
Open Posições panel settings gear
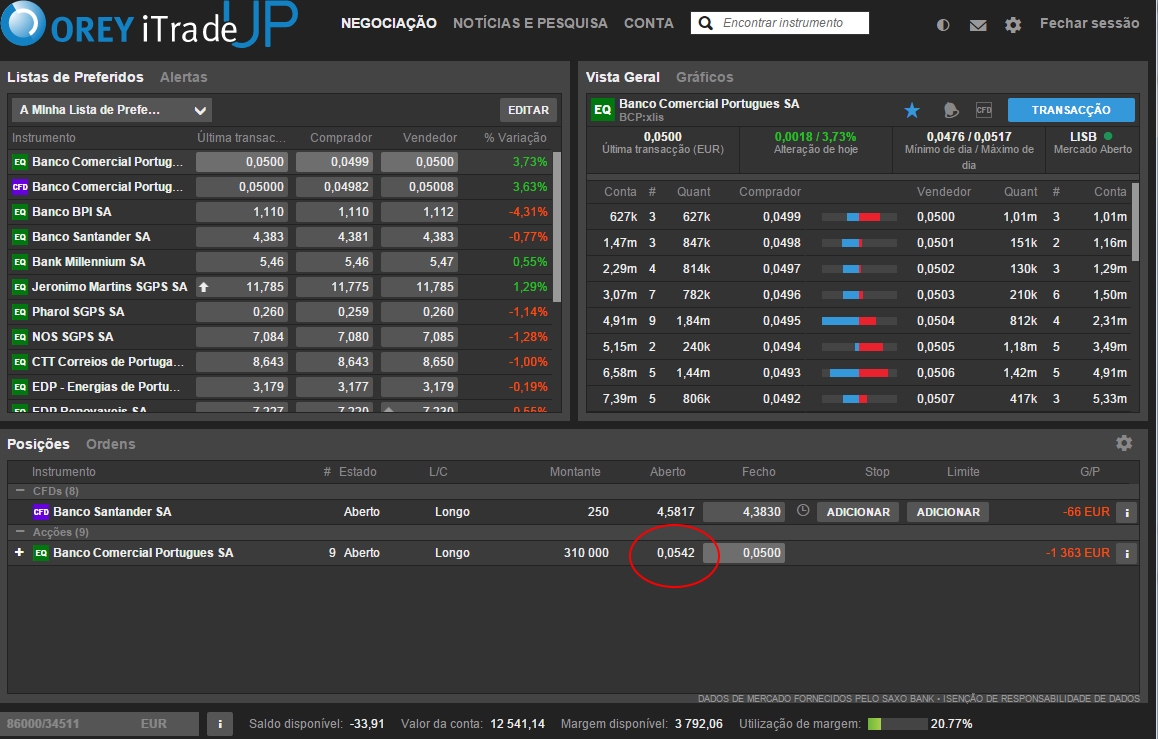[1124, 443]
